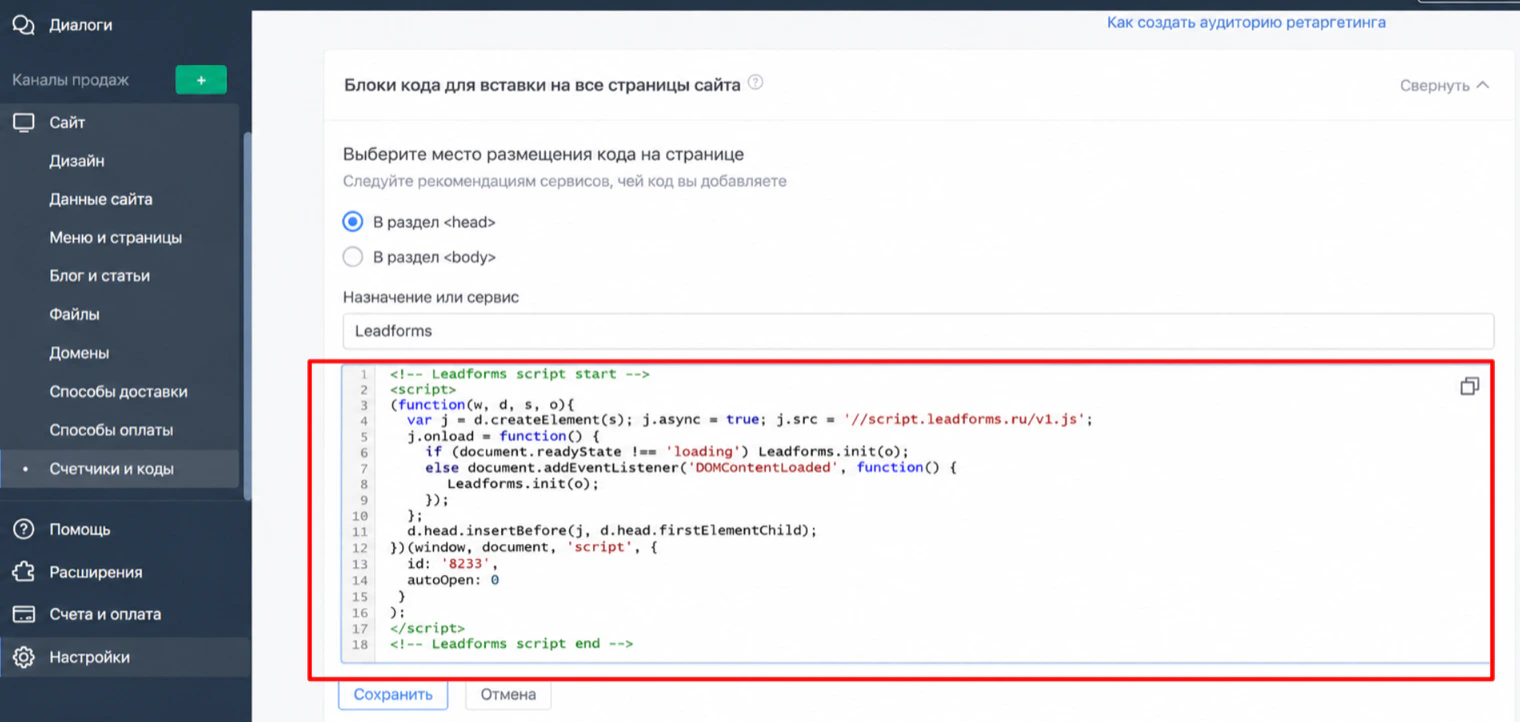The image size is (1520, 722).
Task: Collapse section with Свернуть chevron
Action: pos(1444,85)
